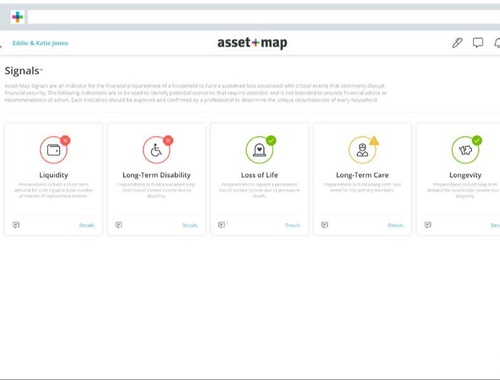Screen dimensions: 500x380
Task: Open Details link on Long-Term Disability card
Action: (x=190, y=225)
